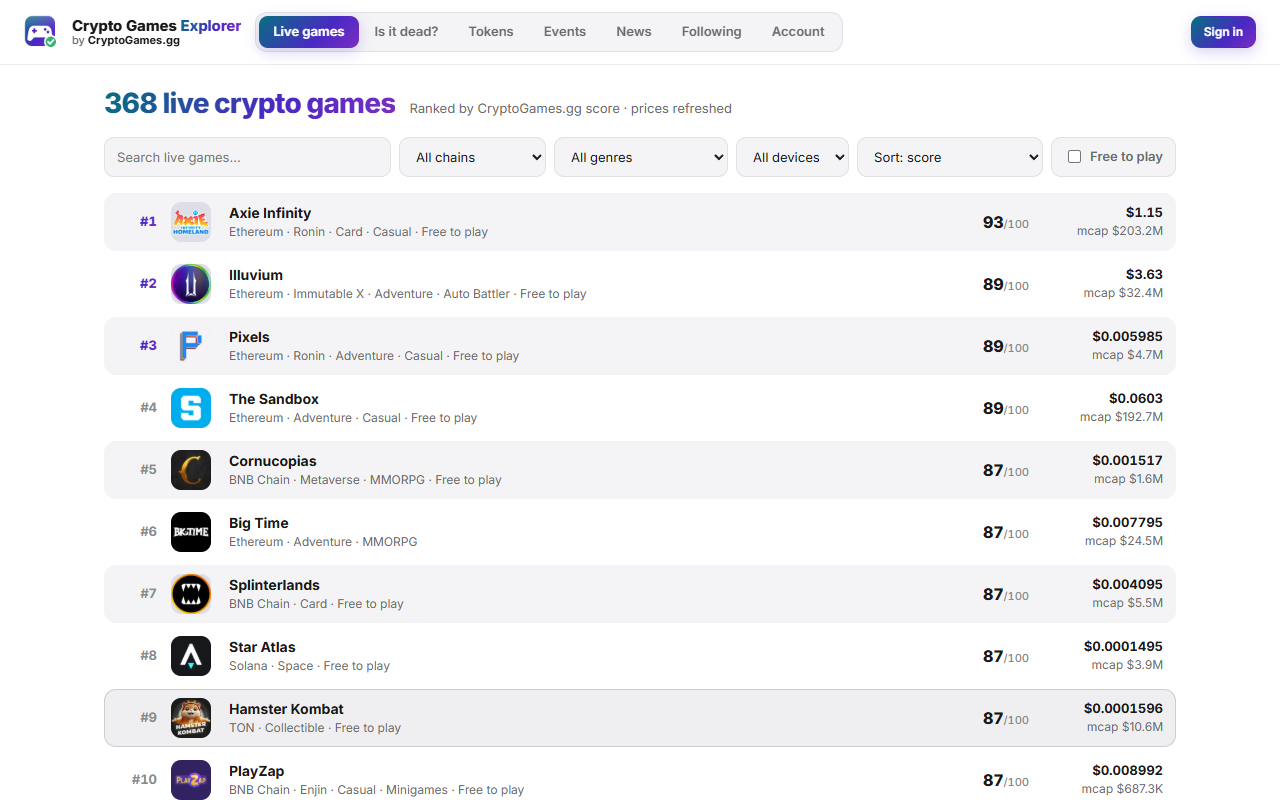This screenshot has width=1280, height=800.
Task: Click the PlayZap game title
Action: [257, 771]
